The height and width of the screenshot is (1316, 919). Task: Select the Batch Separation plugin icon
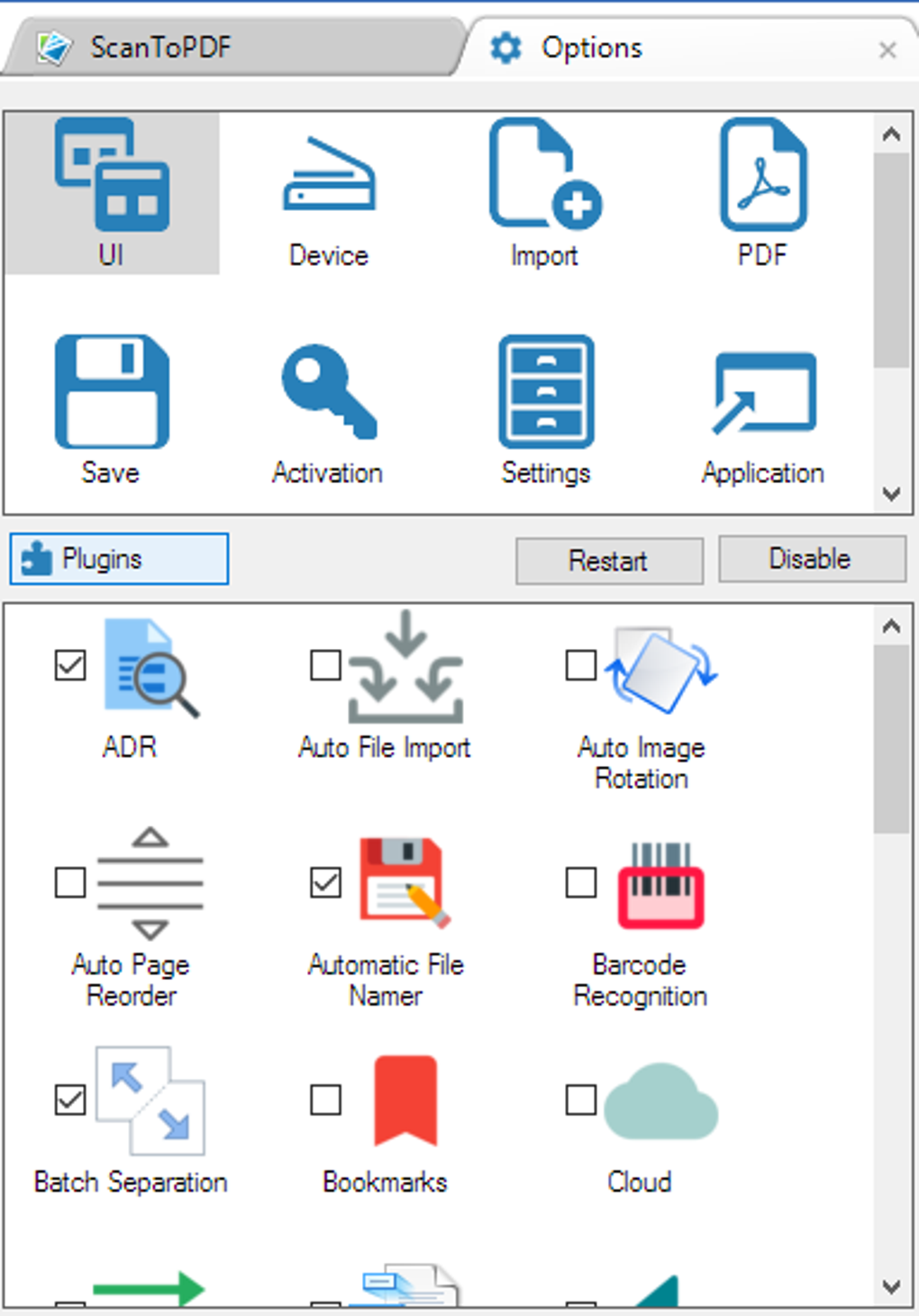pyautogui.click(x=150, y=1101)
